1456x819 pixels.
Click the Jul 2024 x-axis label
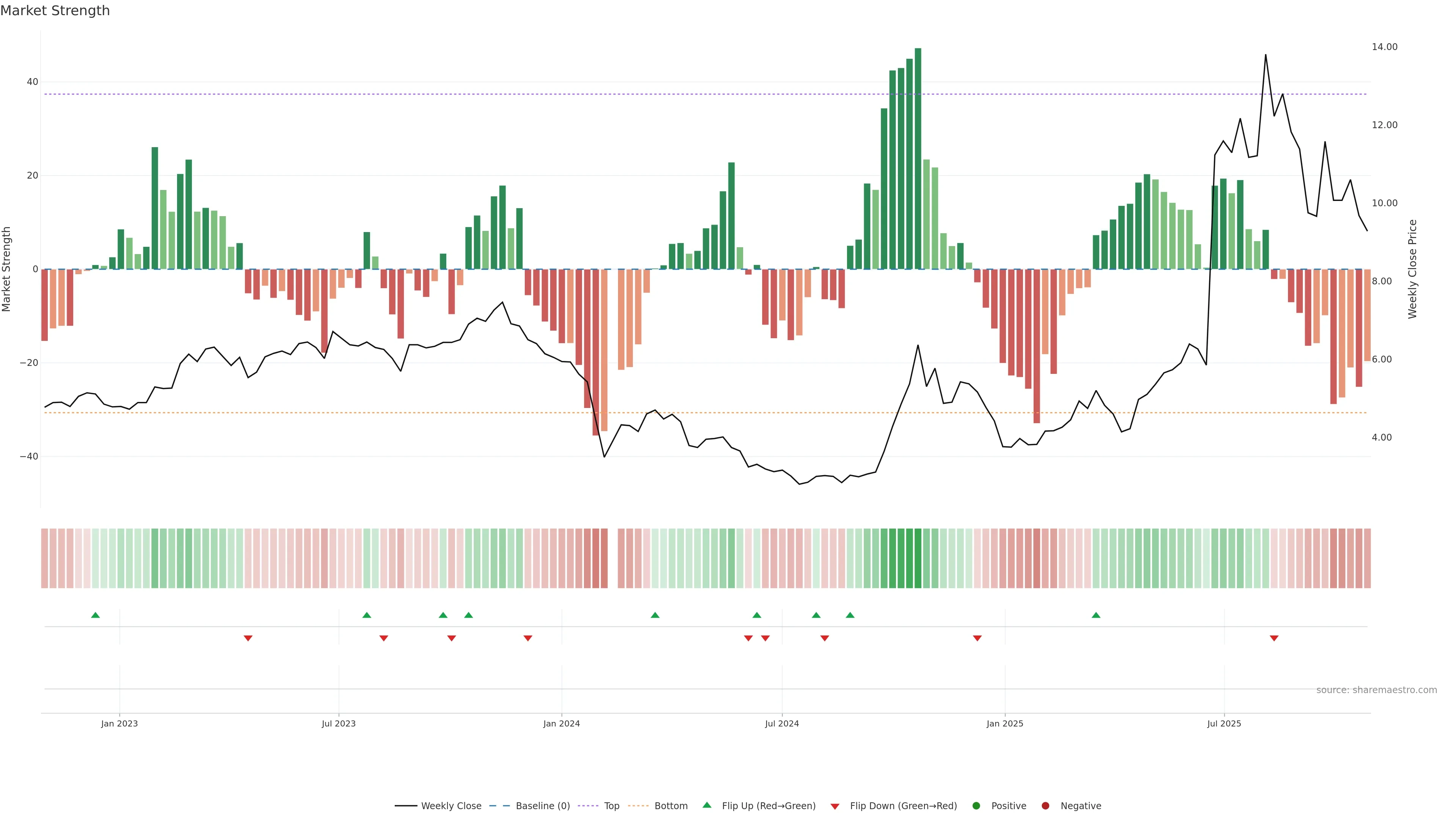[782, 723]
